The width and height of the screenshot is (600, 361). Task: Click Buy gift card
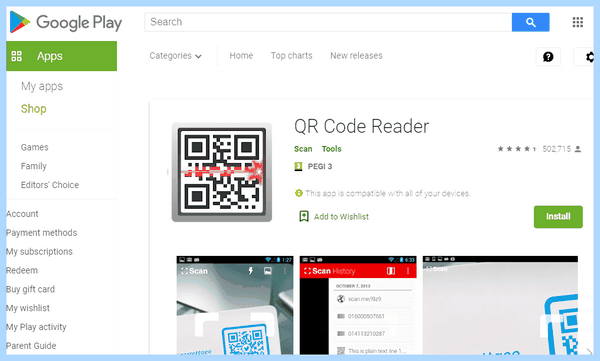(x=30, y=289)
